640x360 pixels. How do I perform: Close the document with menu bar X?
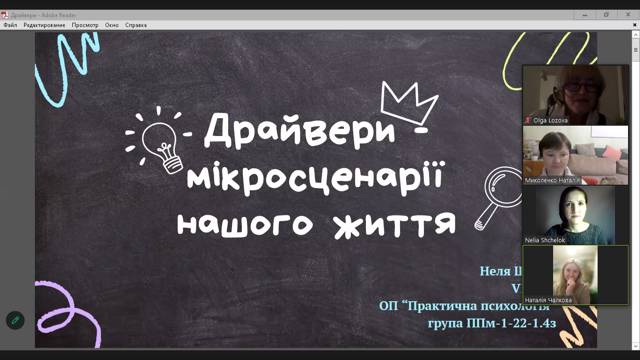635,25
